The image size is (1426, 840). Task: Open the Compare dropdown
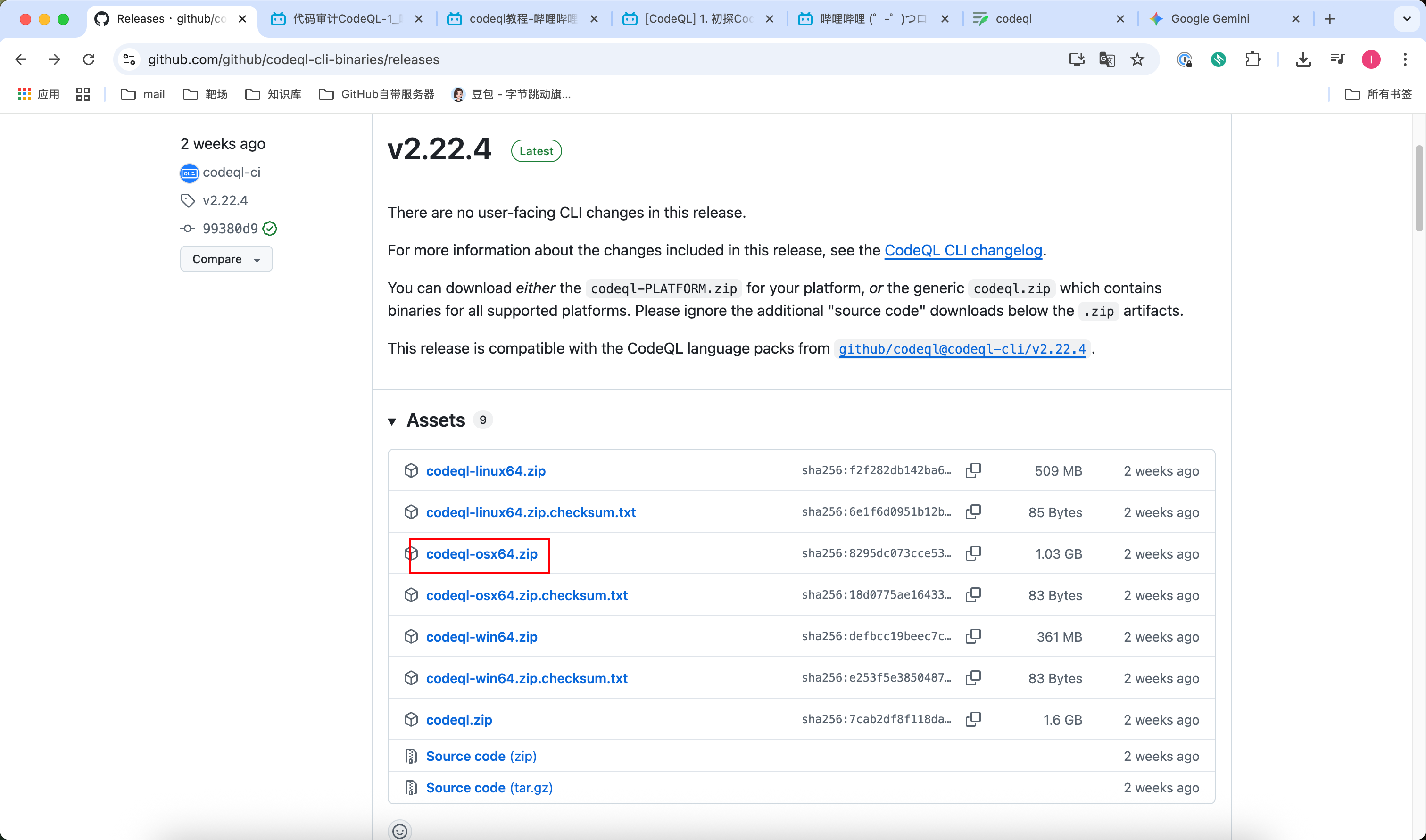tap(226, 259)
